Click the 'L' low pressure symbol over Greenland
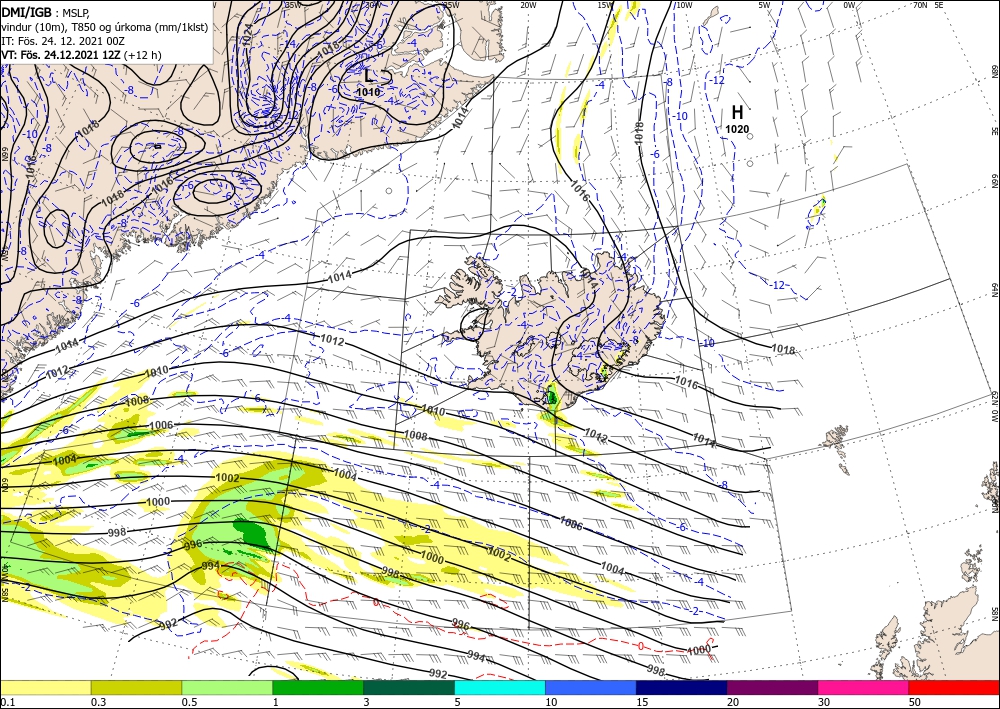This screenshot has height=709, width=1000. (369, 75)
